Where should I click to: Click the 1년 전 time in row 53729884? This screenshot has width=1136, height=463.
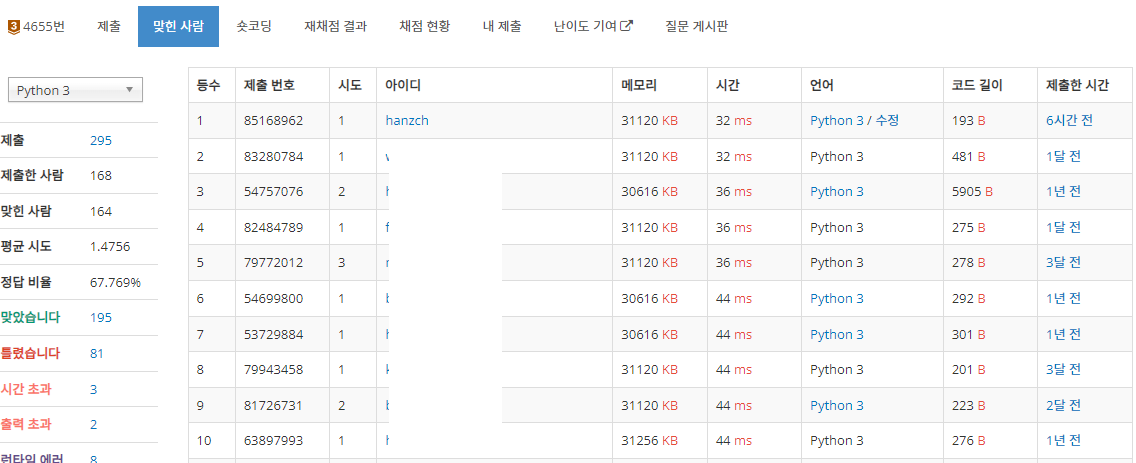1064,334
